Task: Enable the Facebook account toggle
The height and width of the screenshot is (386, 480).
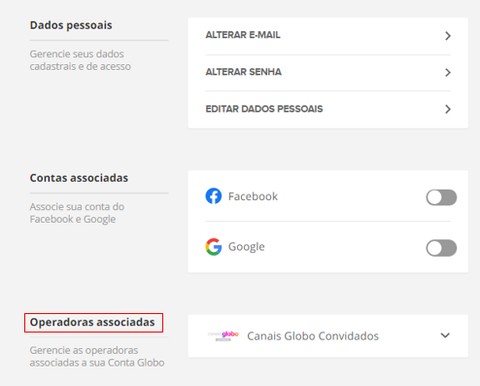Action: click(441, 198)
